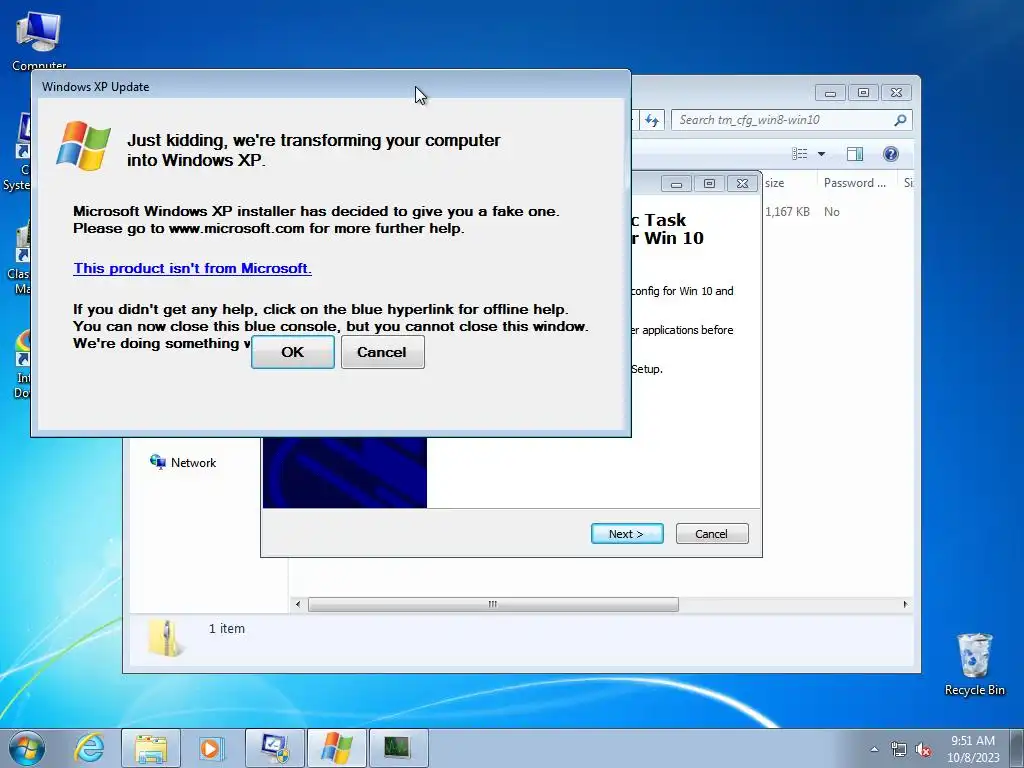Maximize the setup wizard window
1024x768 pixels.
coord(709,184)
